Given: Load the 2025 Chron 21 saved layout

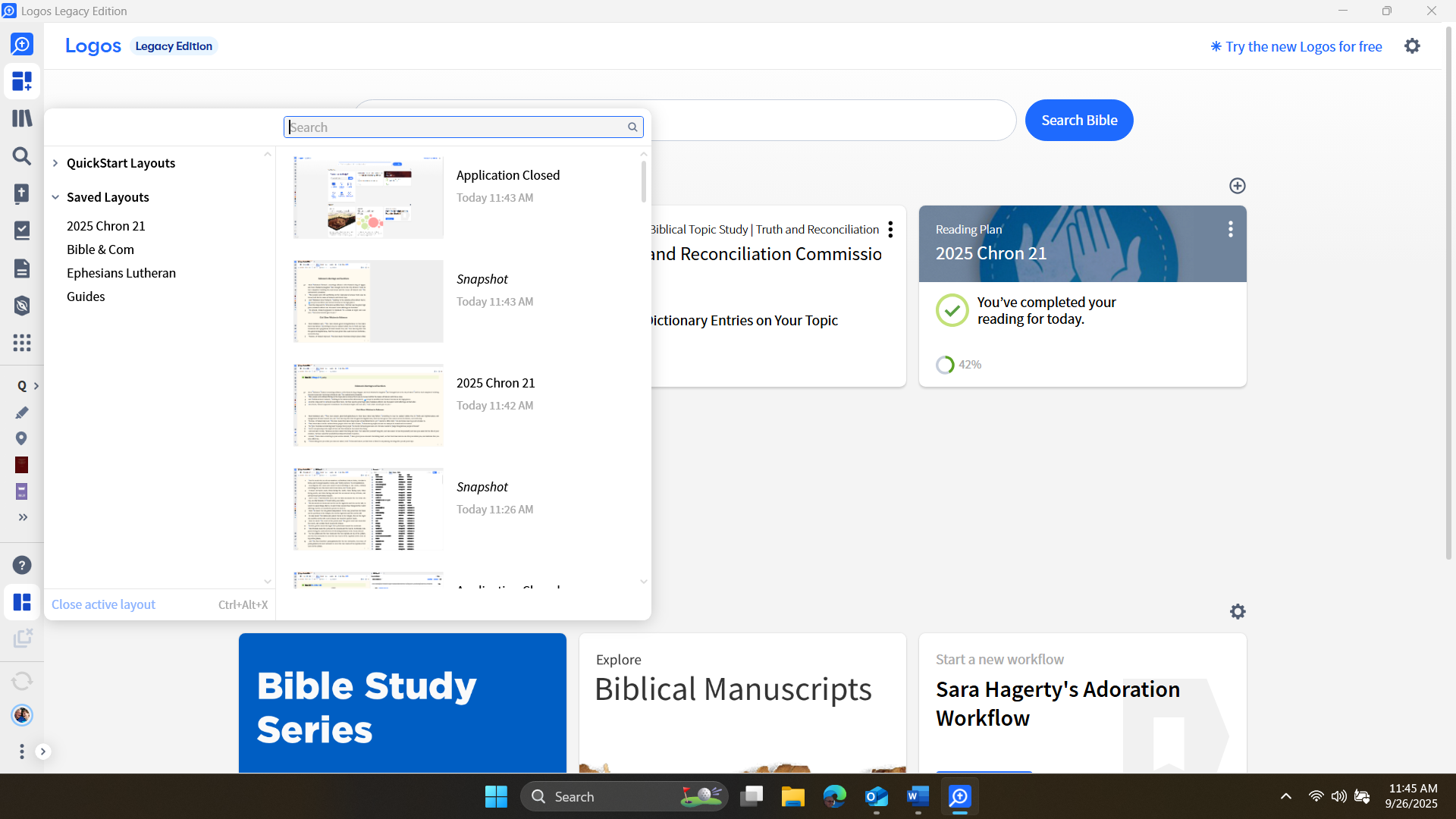Looking at the screenshot, I should [106, 226].
